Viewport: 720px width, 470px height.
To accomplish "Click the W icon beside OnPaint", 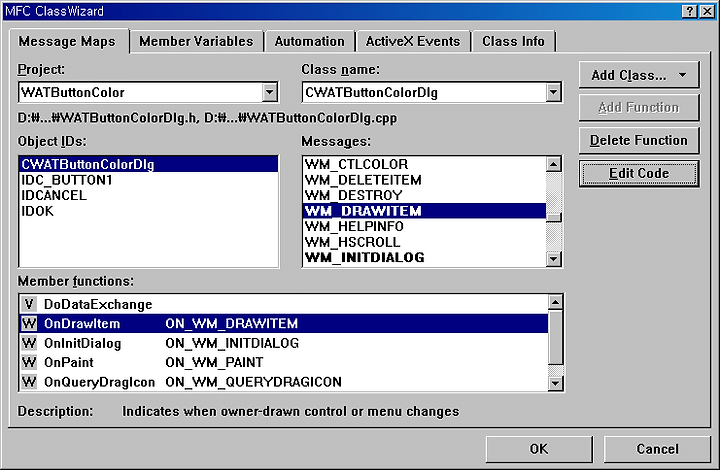I will coord(29,362).
